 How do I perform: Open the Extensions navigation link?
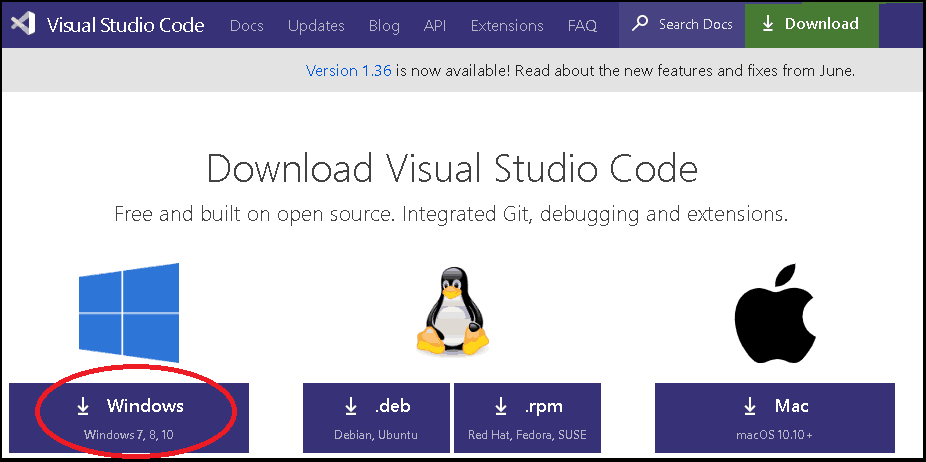pos(507,25)
